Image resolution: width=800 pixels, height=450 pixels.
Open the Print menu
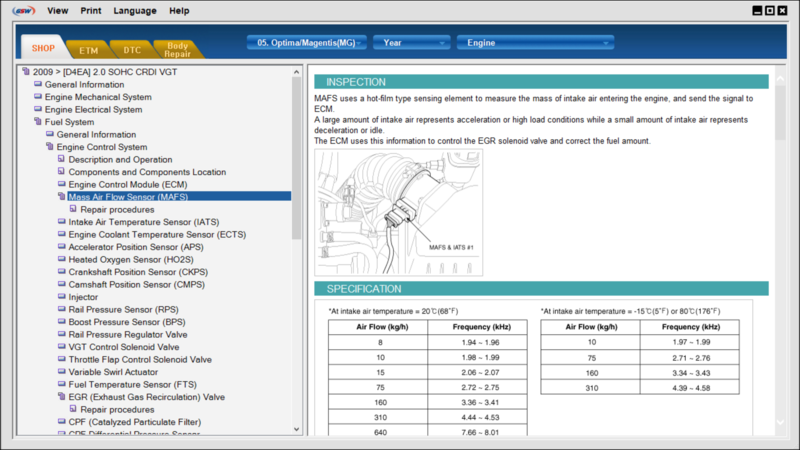[x=91, y=11]
